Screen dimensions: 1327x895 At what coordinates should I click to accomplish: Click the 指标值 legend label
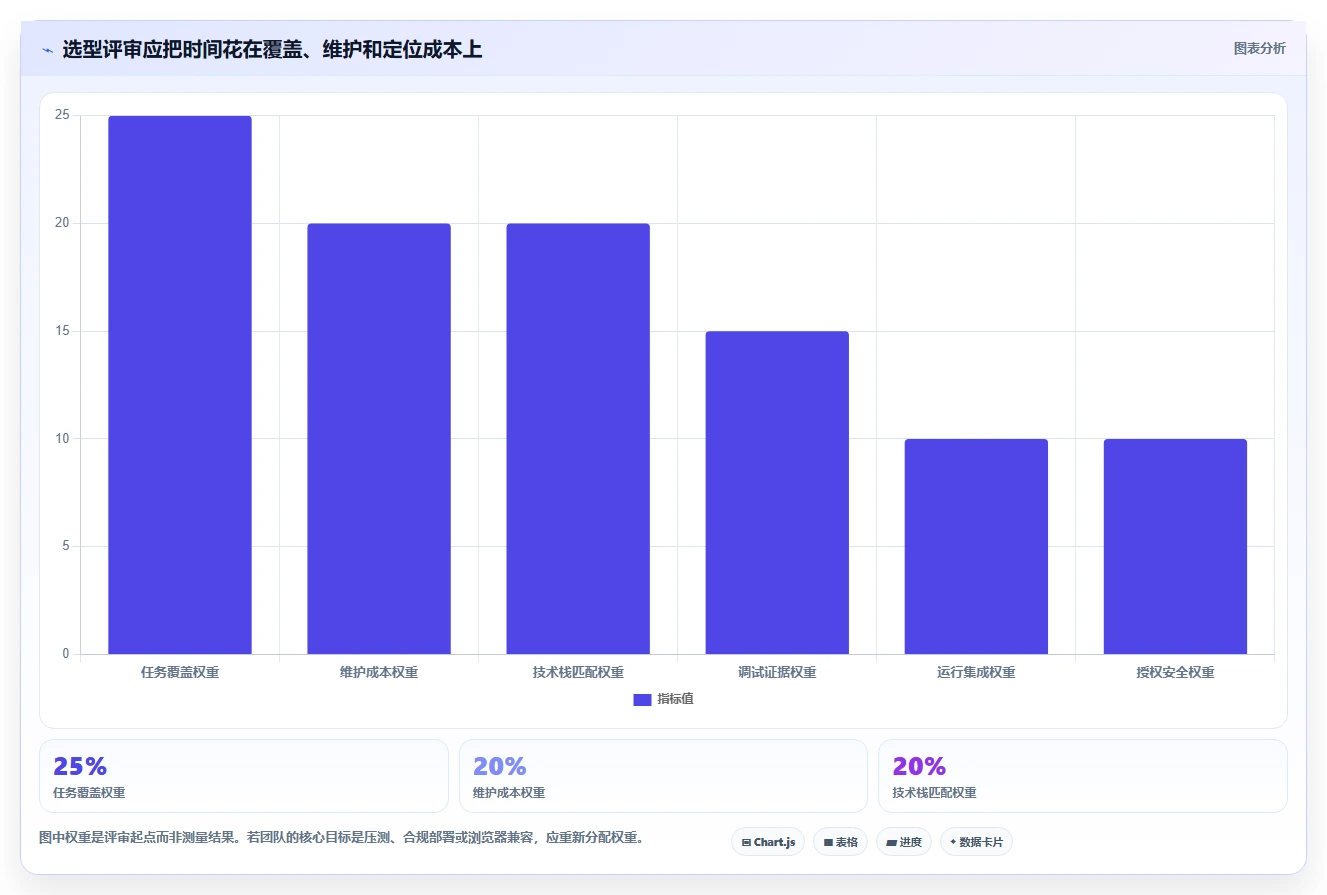(675, 699)
